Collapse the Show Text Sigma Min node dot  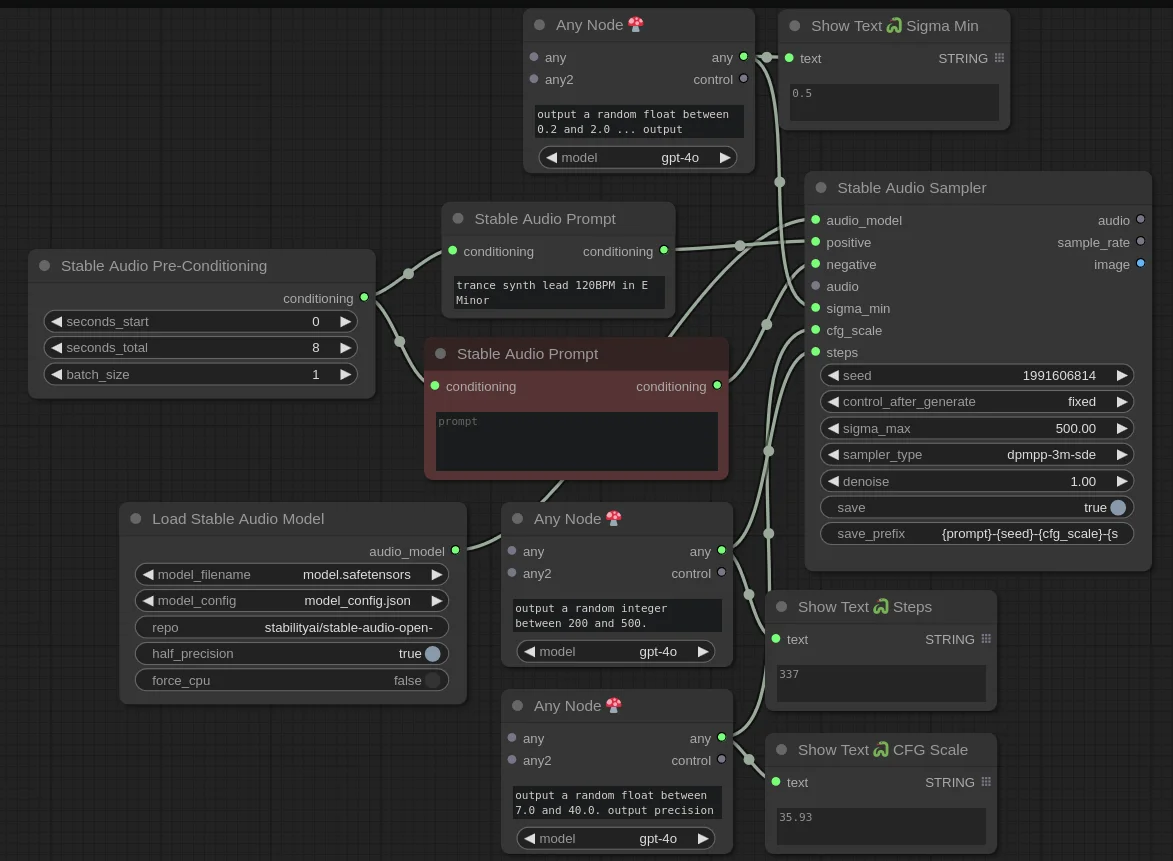coord(794,25)
